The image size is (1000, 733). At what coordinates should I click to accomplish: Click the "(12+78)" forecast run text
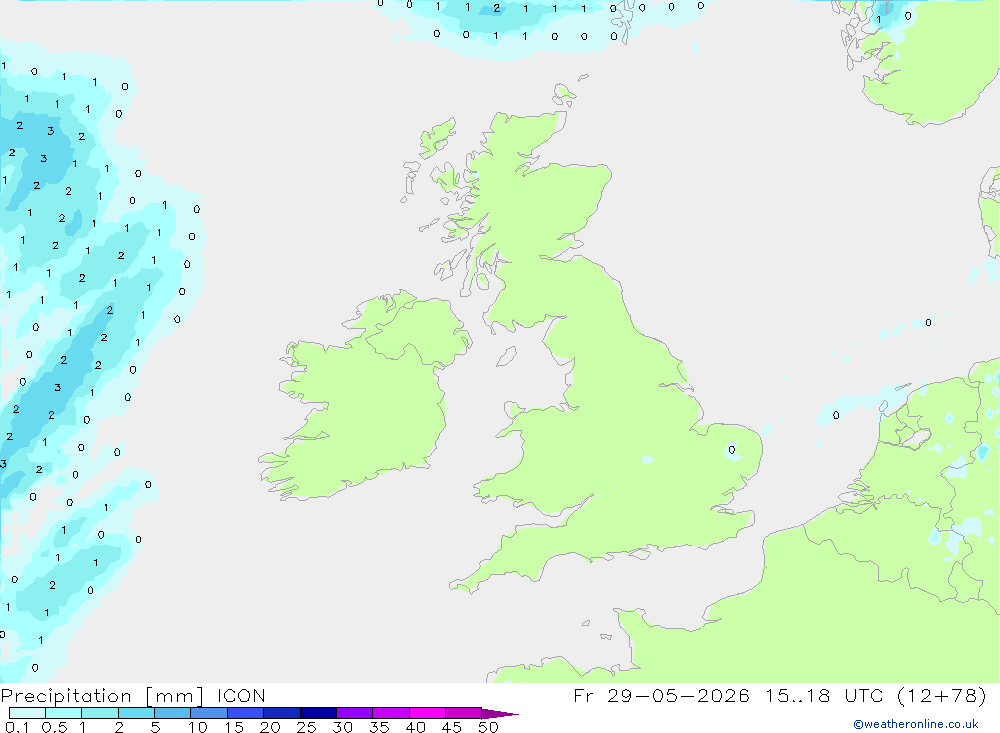click(941, 695)
